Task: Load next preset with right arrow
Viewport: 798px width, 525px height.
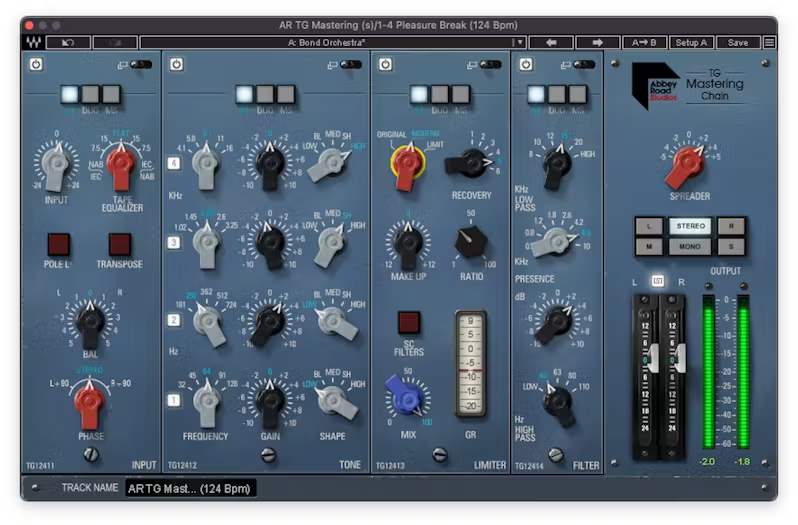Action: [597, 42]
